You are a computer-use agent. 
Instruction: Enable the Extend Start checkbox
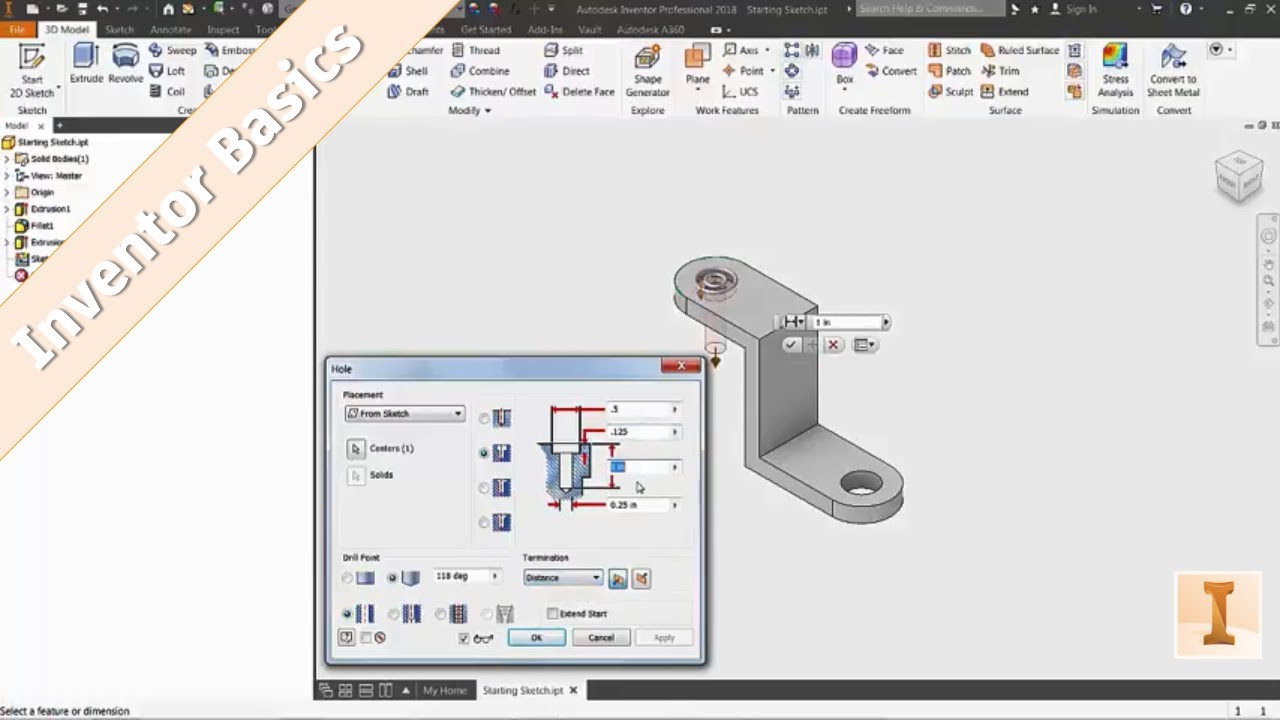pos(552,613)
